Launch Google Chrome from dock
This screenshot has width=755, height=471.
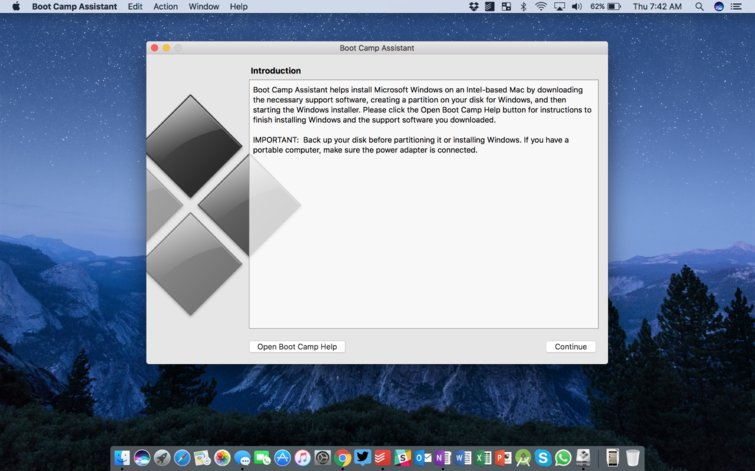coord(343,457)
